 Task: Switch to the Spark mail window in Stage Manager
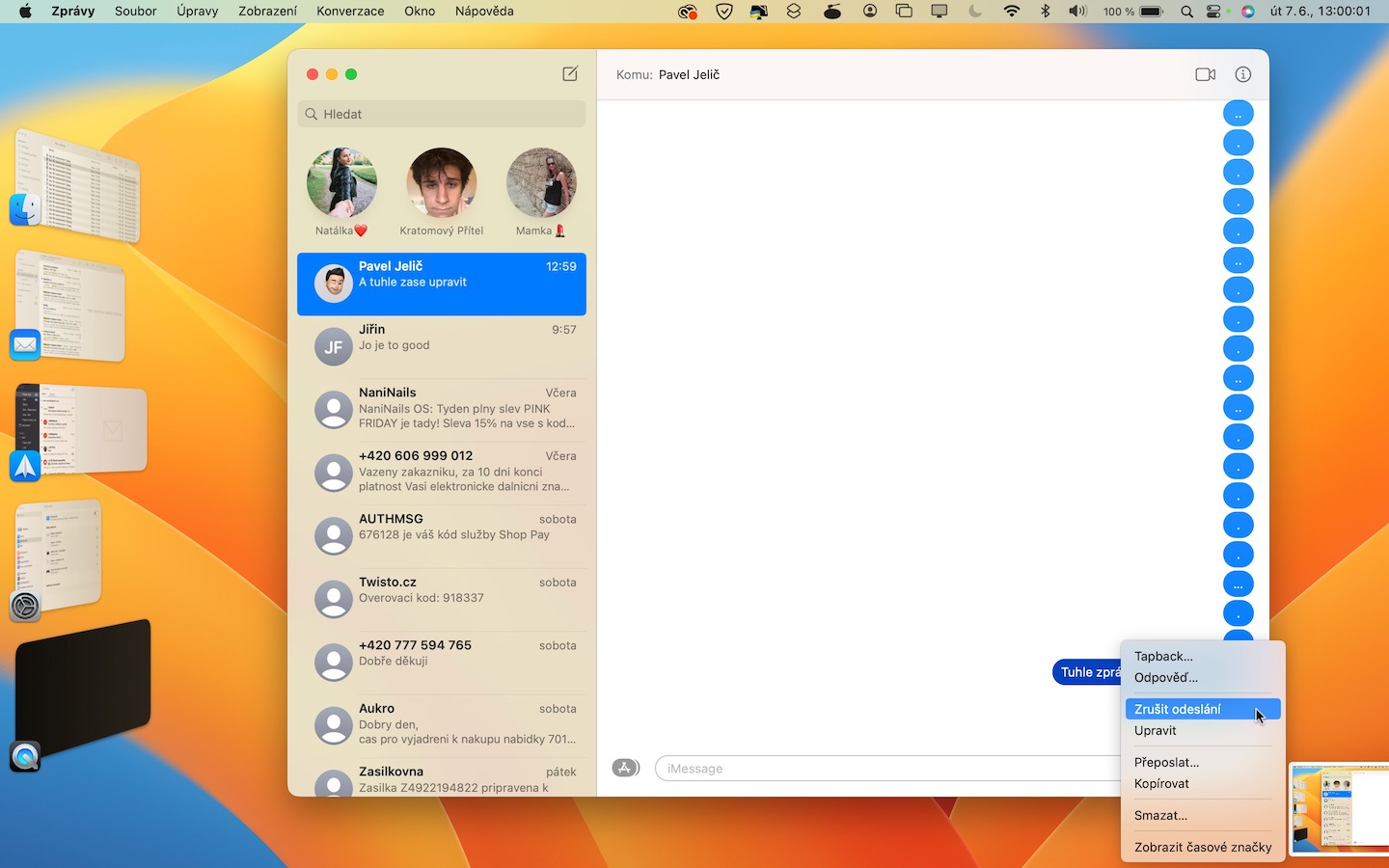tap(81, 431)
